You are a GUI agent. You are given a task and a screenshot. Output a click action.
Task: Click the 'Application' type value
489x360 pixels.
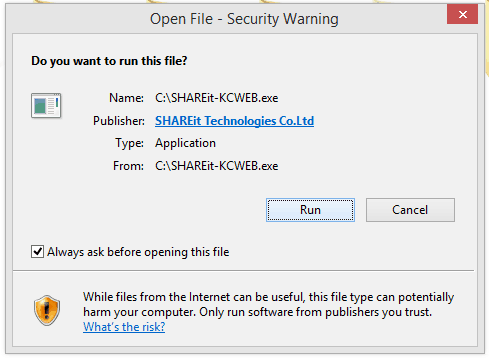185,143
